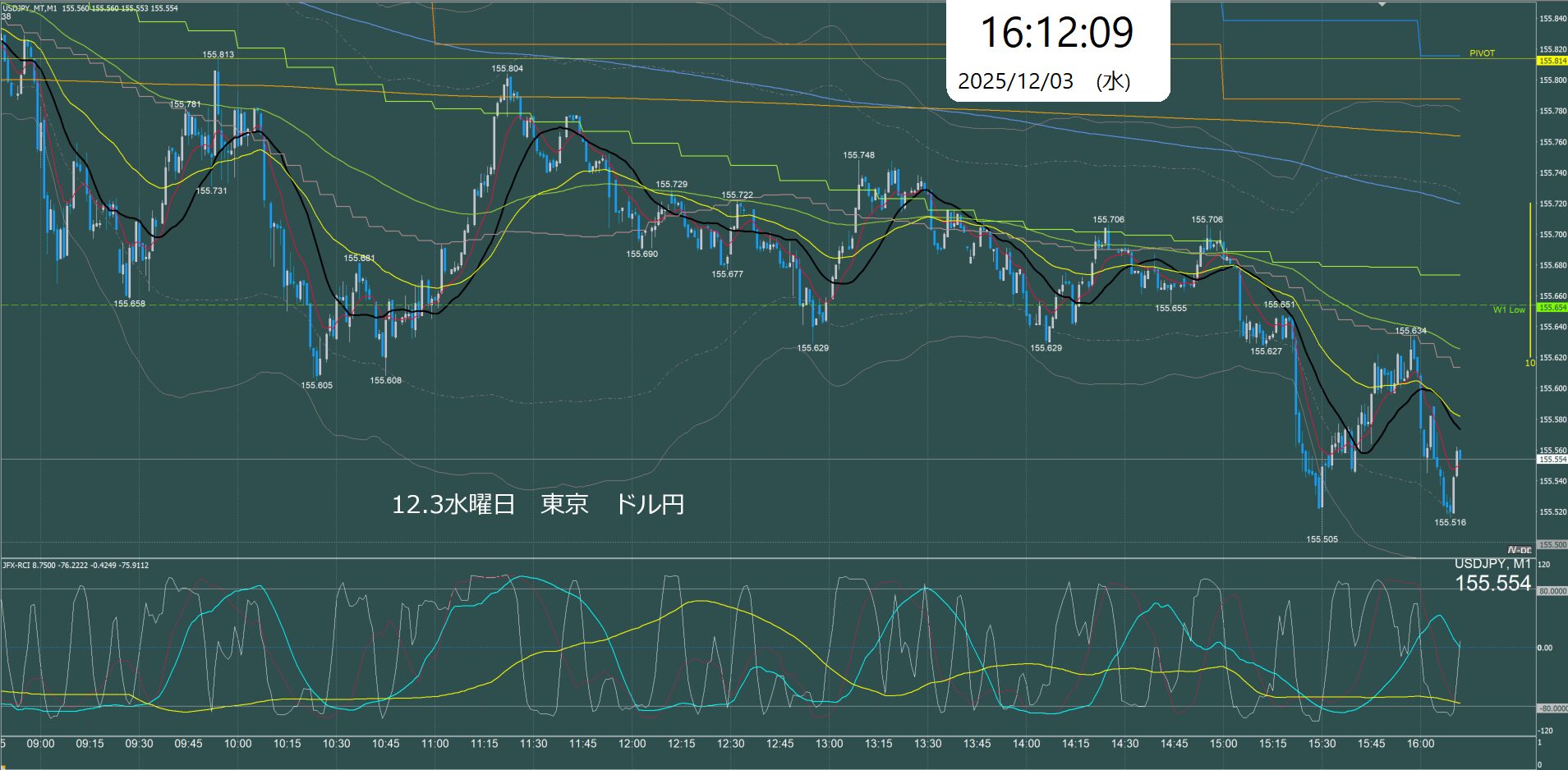Click the chart shift triangle marker
The width and height of the screenshot is (1568, 770).
coord(1382,4)
